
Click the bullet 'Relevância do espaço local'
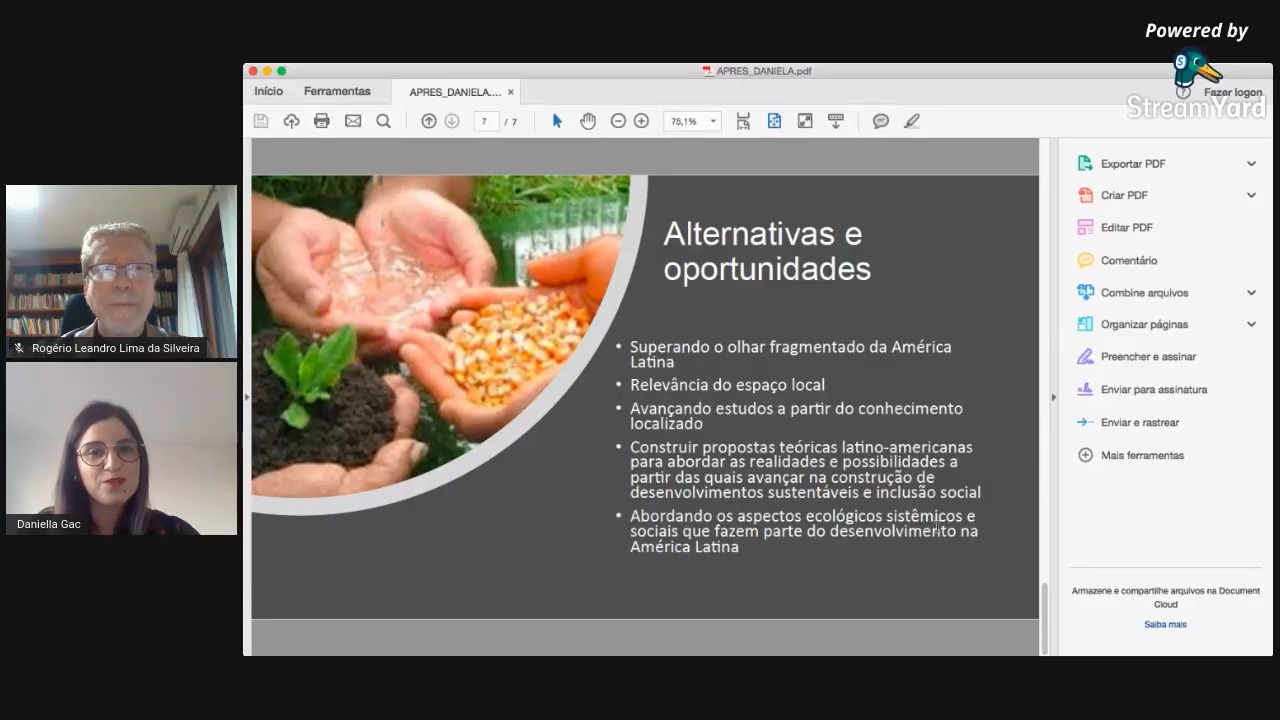[x=727, y=385]
